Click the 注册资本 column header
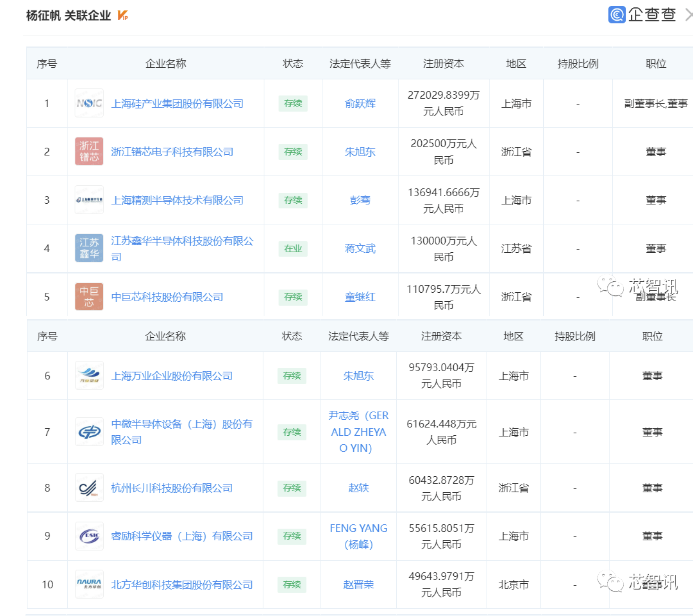 (443, 64)
